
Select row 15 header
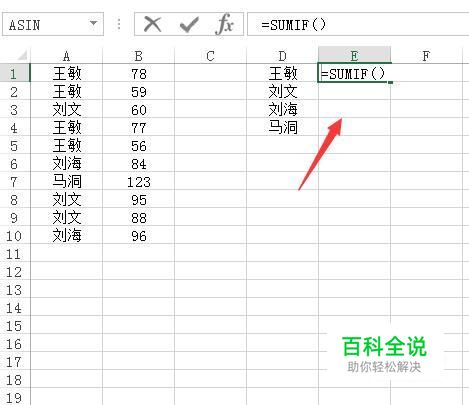click(x=15, y=325)
